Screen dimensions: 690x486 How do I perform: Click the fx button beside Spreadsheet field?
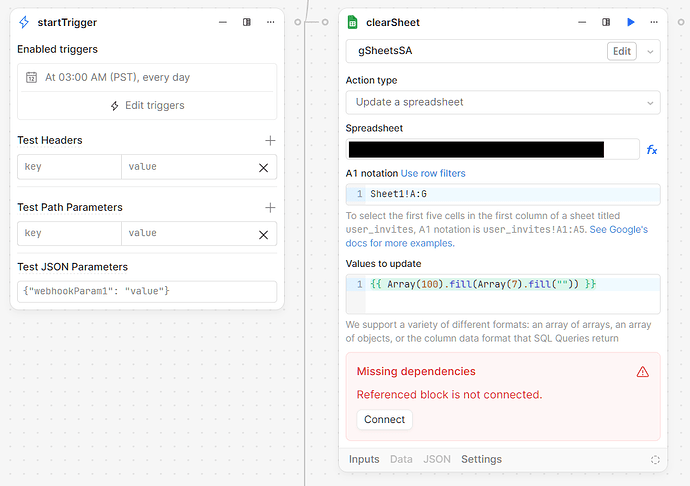point(651,150)
